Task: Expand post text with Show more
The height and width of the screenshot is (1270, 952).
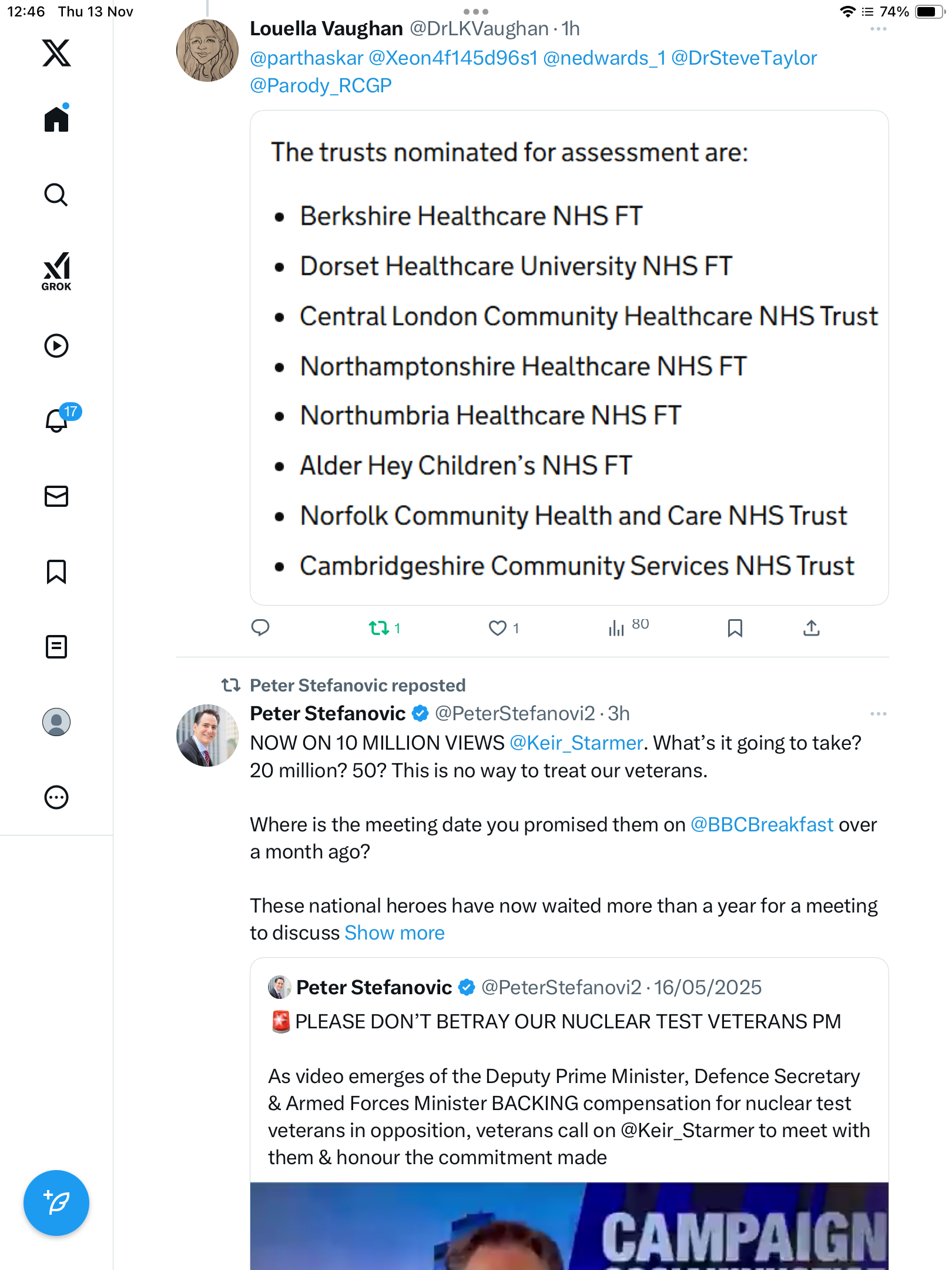Action: (x=394, y=933)
